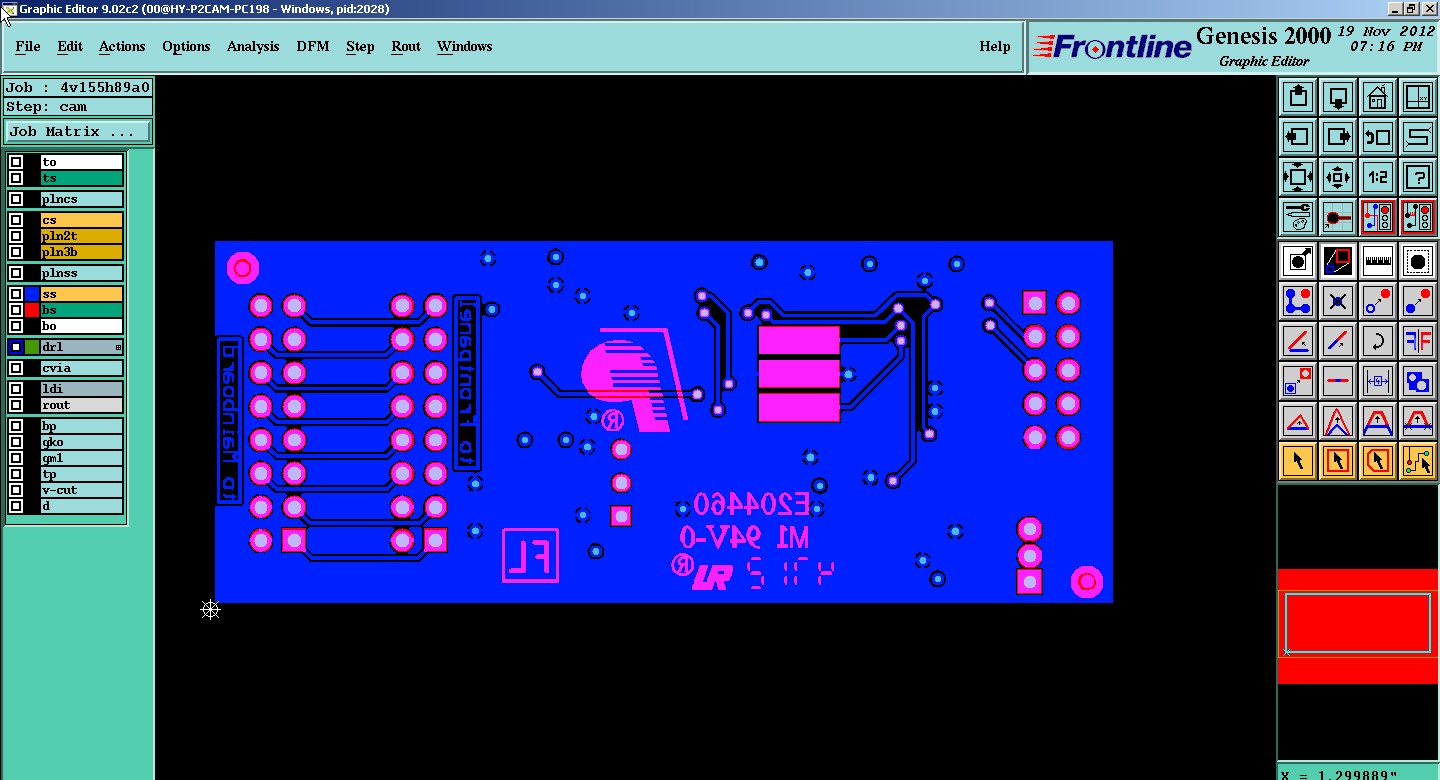Select the rotate arrow tool

click(x=1378, y=341)
